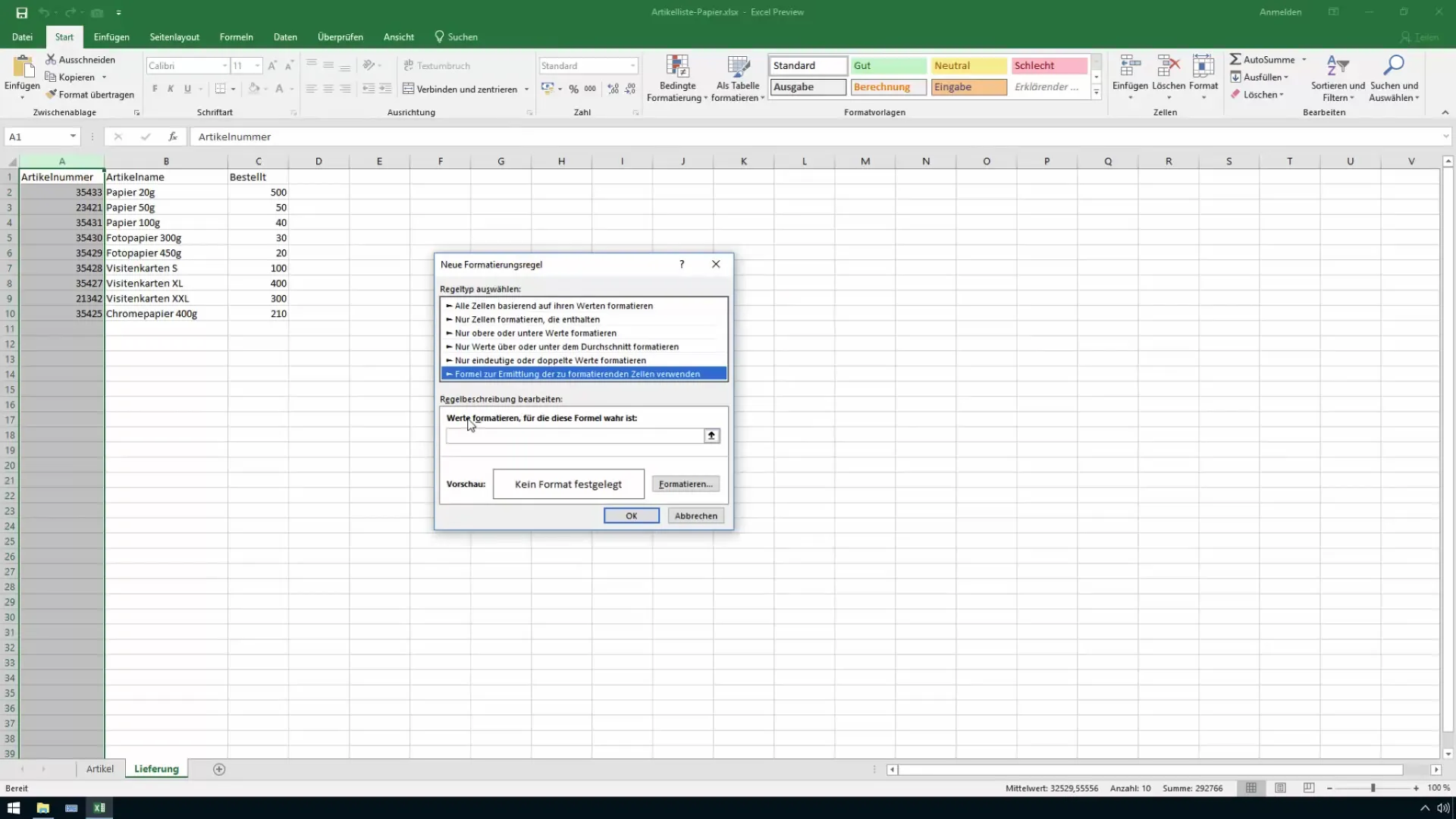Open Ausfüllen dropdown
The width and height of the screenshot is (1456, 819).
click(1262, 77)
